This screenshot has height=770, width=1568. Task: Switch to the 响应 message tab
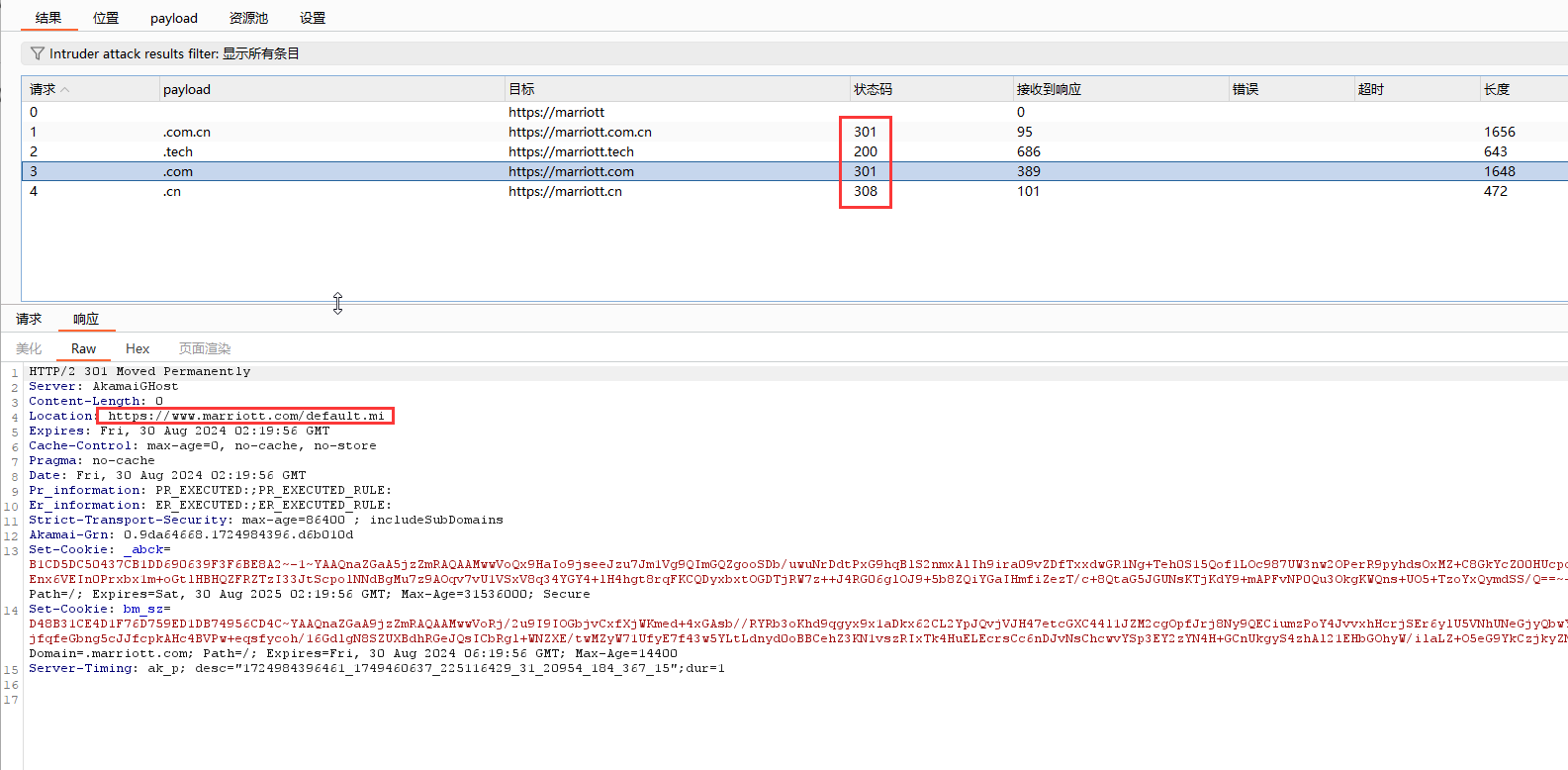tap(86, 319)
